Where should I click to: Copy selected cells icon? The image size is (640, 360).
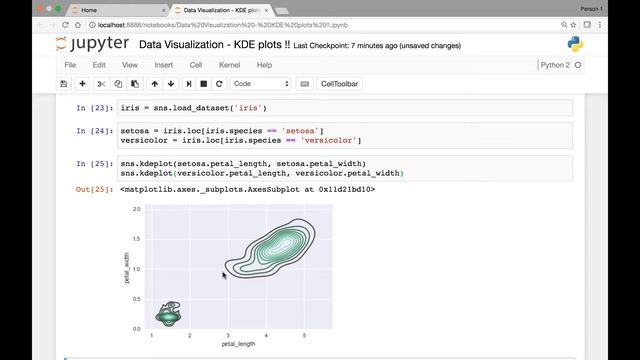(x=118, y=84)
